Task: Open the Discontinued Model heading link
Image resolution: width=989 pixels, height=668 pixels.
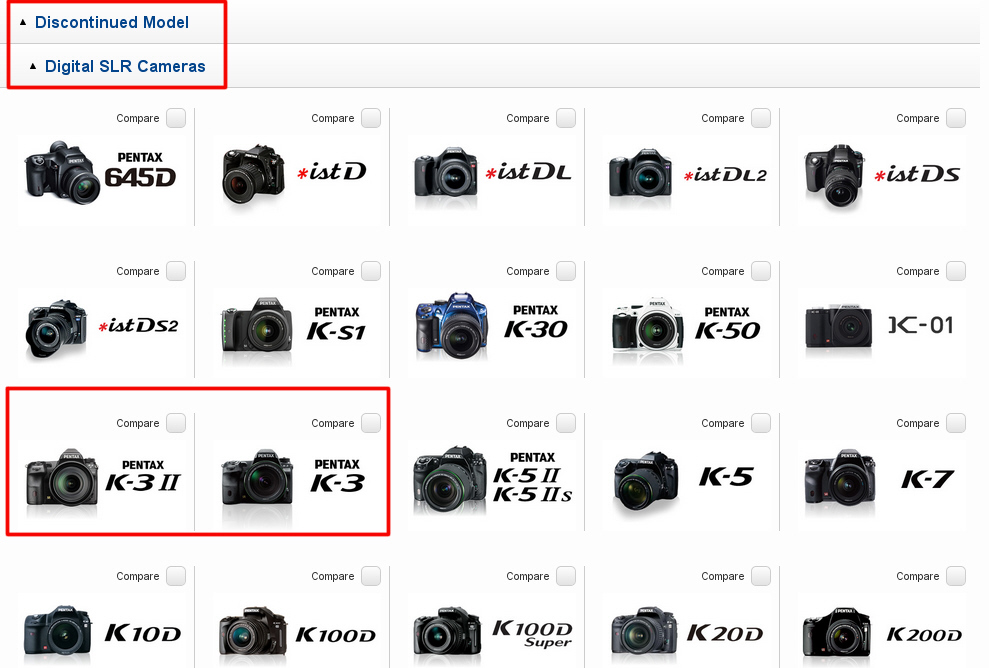Action: [x=112, y=22]
